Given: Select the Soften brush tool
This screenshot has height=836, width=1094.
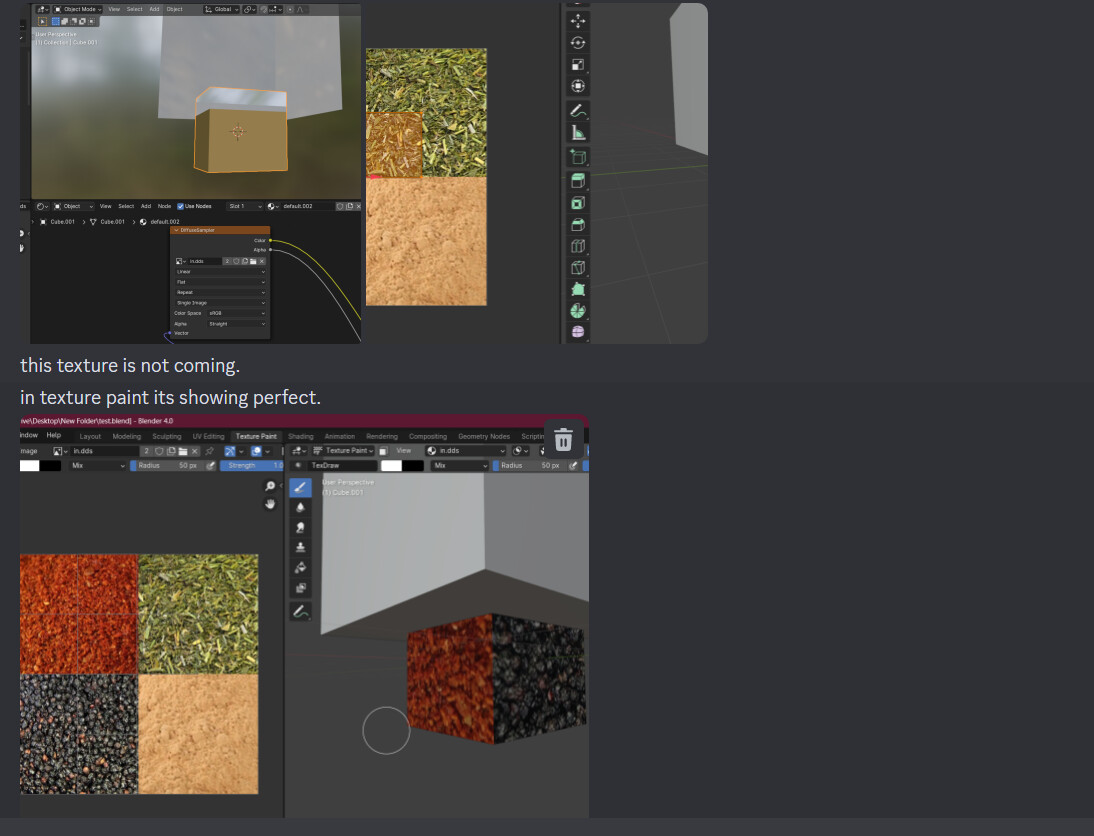Looking at the screenshot, I should click(301, 507).
